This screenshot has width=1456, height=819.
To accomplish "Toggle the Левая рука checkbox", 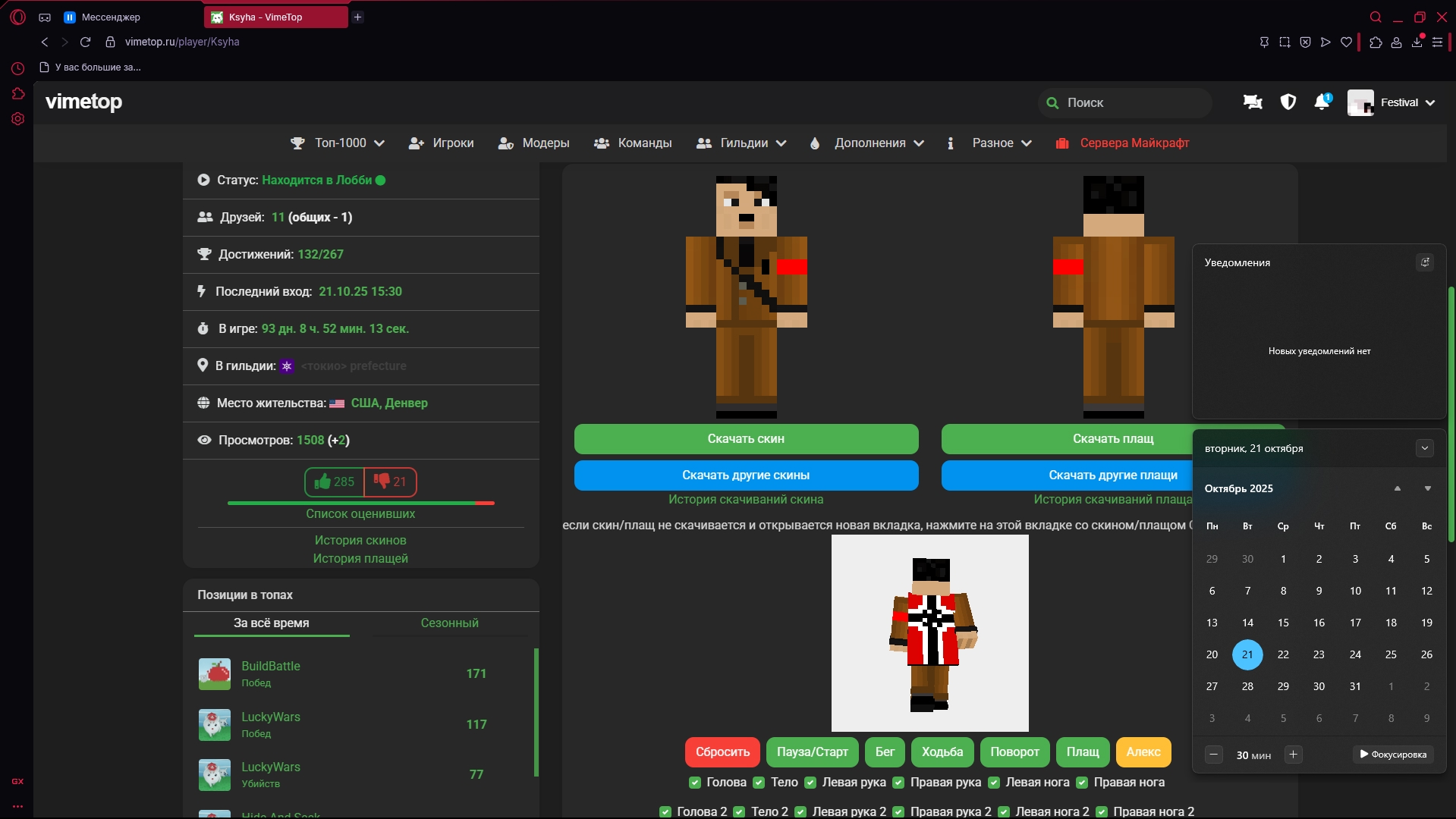I will (x=810, y=783).
